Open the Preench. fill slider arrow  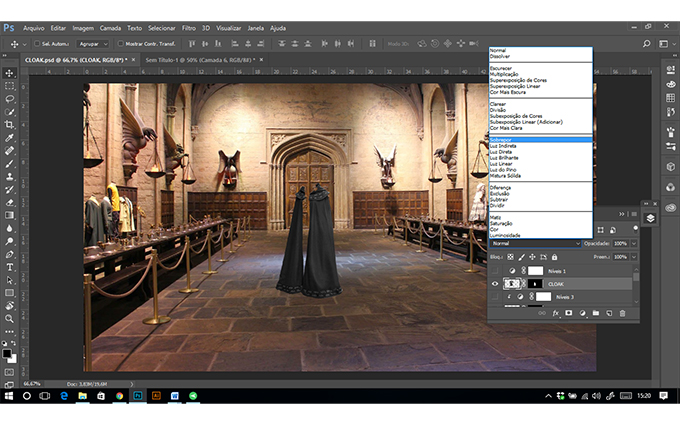(x=634, y=257)
